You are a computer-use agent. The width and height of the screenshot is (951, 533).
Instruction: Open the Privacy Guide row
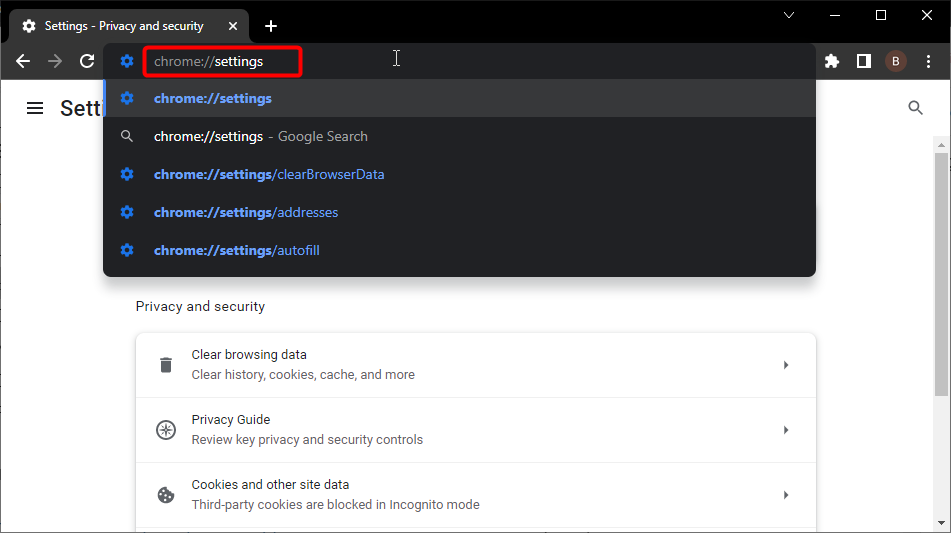point(476,430)
